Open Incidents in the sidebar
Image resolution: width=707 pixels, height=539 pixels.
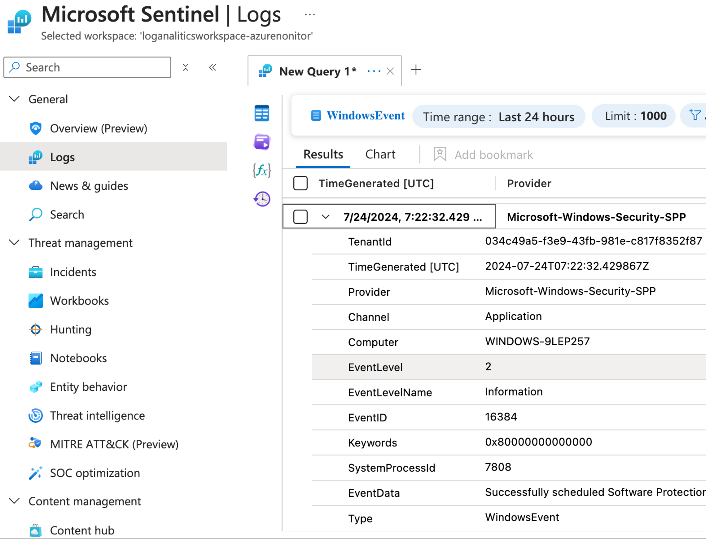(73, 272)
